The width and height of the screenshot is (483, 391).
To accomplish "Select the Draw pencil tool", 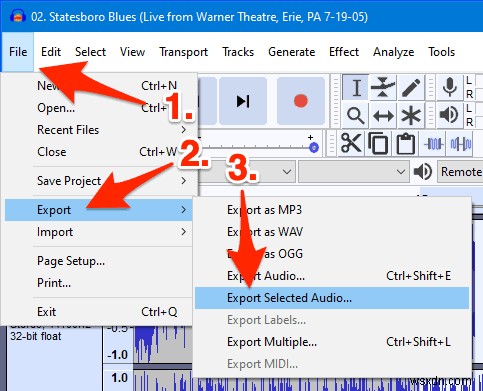I will (411, 88).
